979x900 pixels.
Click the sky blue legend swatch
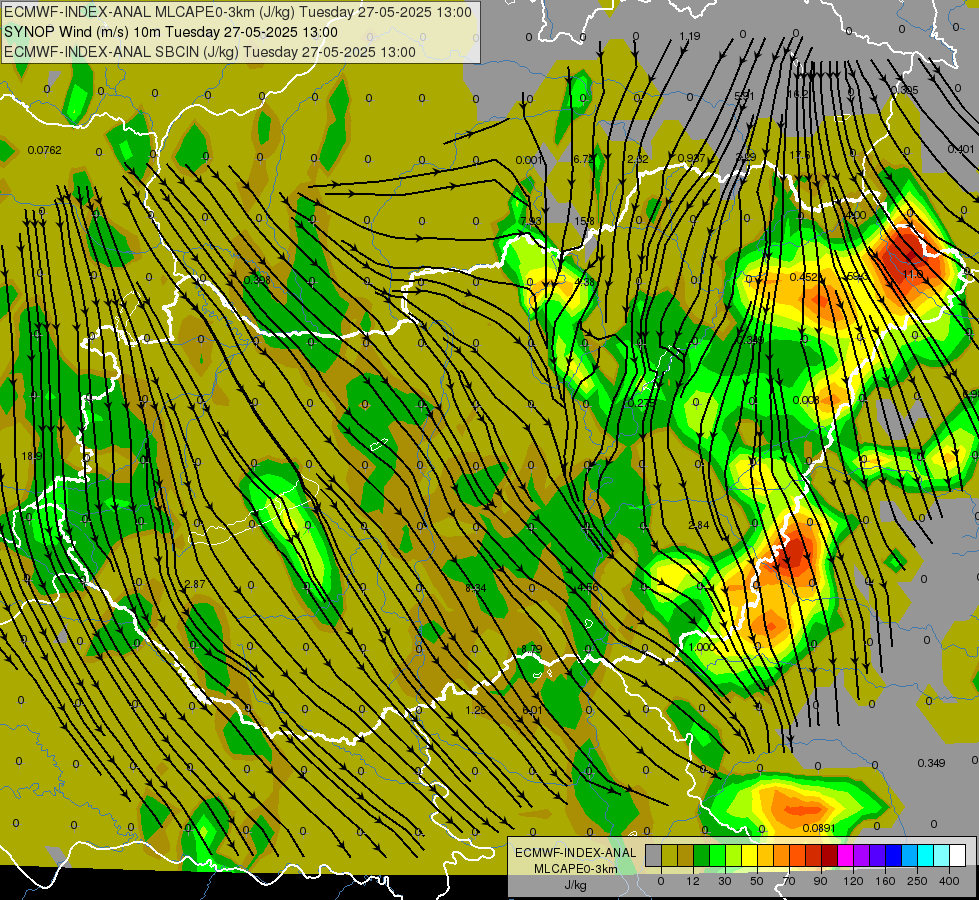point(910,855)
